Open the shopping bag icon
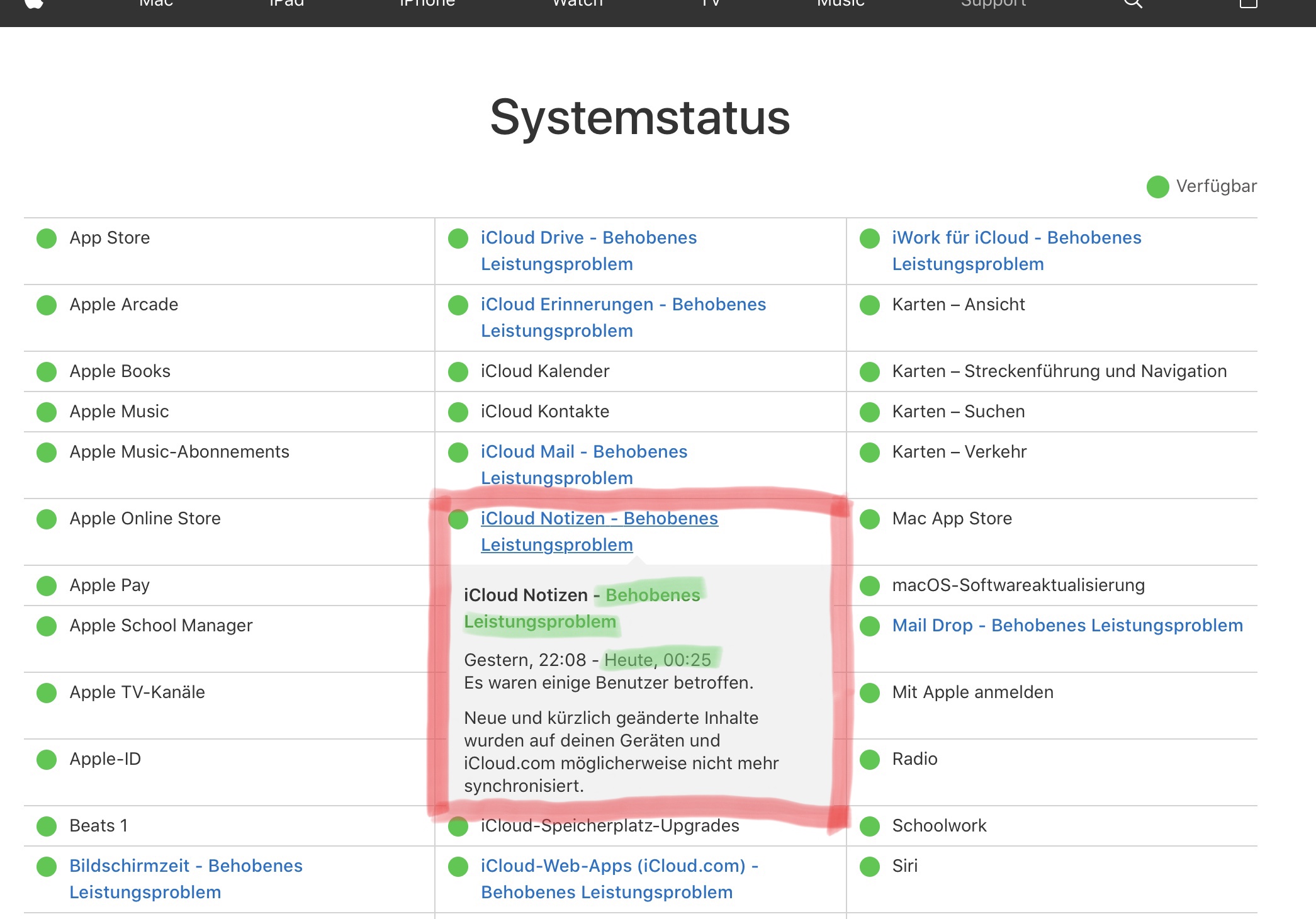Viewport: 1316px width, 919px height. coord(1248,3)
